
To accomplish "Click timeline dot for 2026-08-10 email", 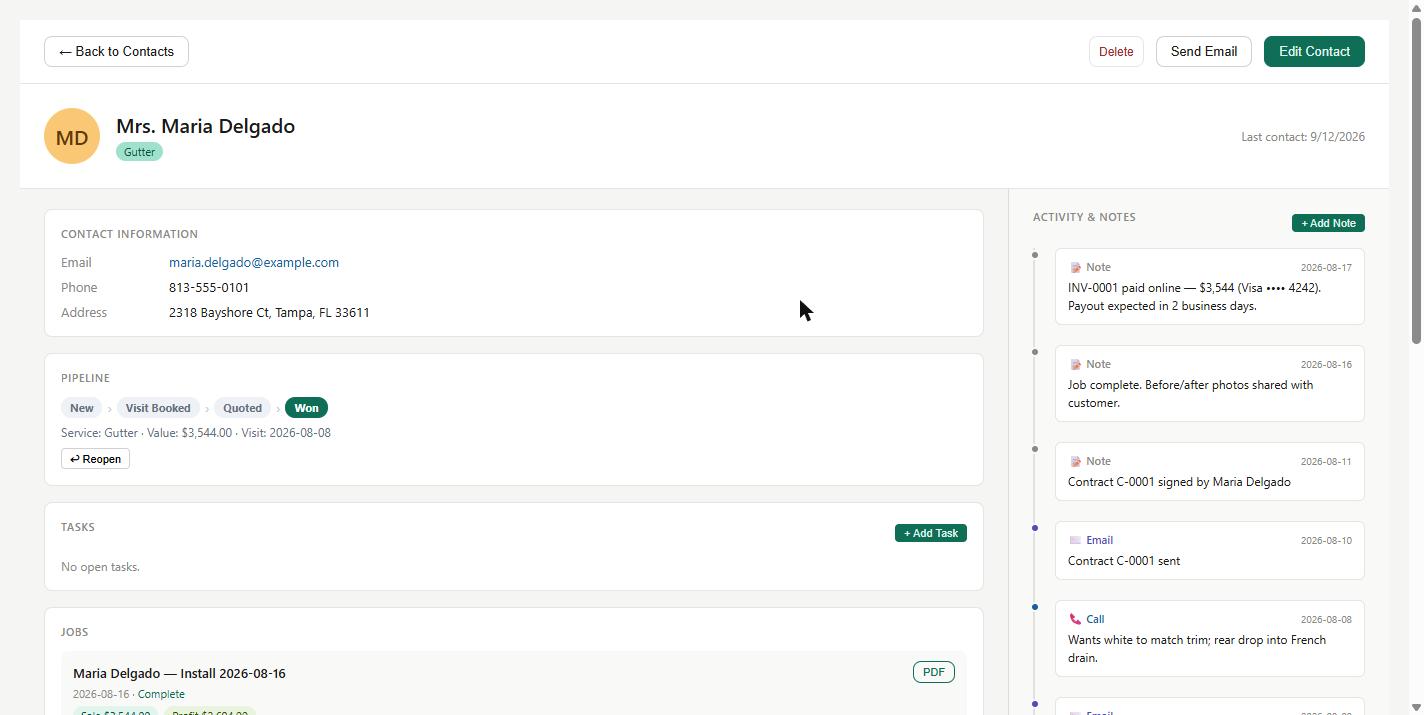I will (1035, 528).
